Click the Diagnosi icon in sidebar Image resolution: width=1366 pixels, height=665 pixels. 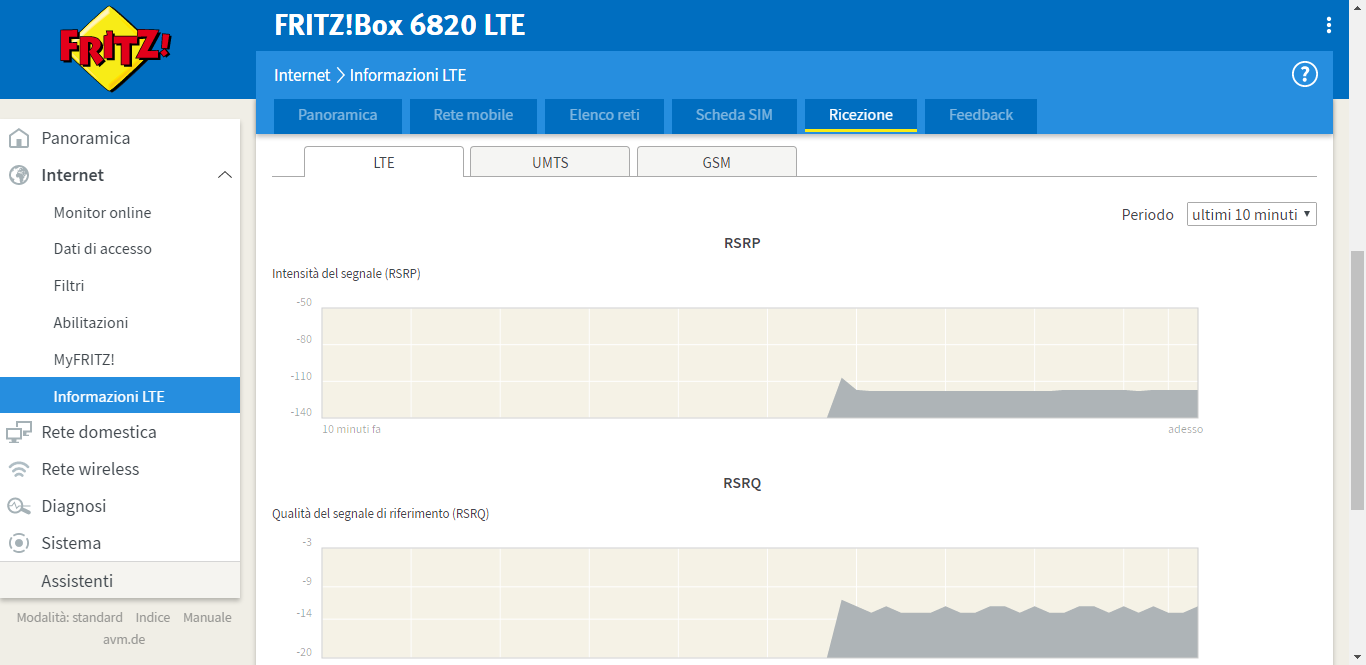(19, 506)
